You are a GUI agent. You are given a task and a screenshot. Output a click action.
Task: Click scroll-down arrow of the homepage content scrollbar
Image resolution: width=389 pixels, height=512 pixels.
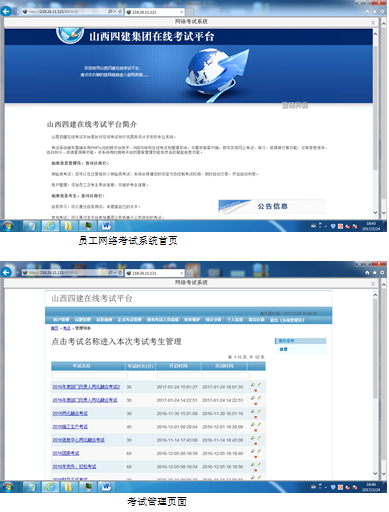click(x=375, y=212)
